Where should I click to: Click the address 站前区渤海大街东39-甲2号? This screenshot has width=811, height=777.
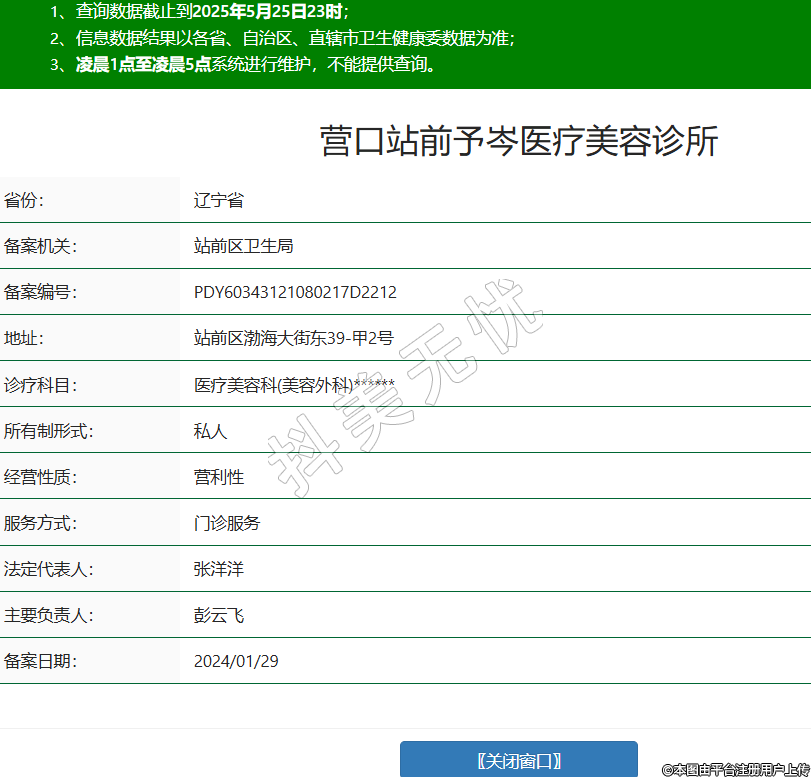pos(293,338)
